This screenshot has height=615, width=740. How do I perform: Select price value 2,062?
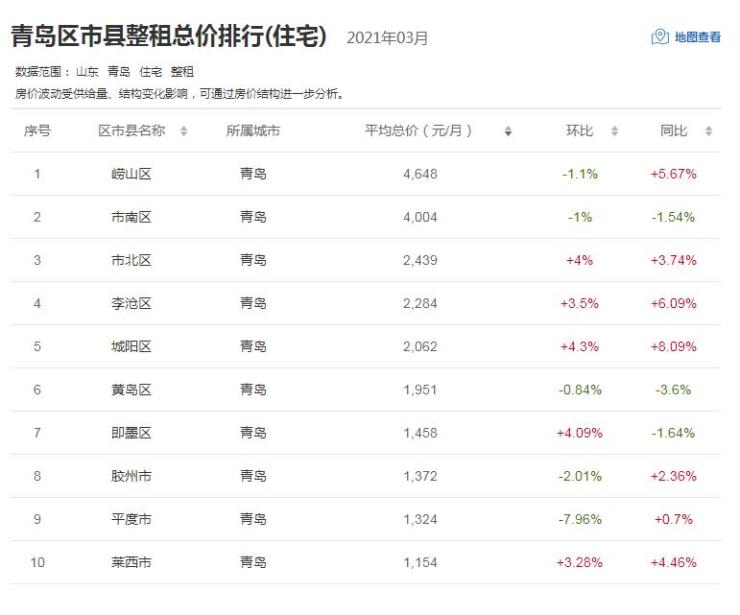(420, 346)
